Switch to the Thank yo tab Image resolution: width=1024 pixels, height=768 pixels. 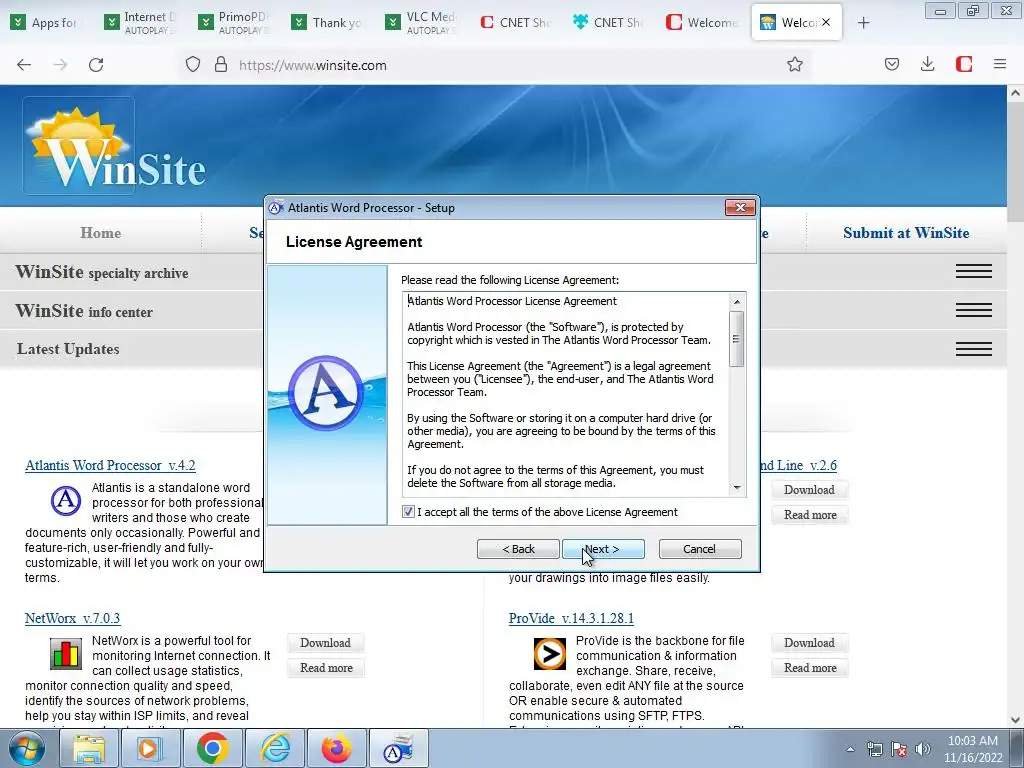[x=328, y=23]
